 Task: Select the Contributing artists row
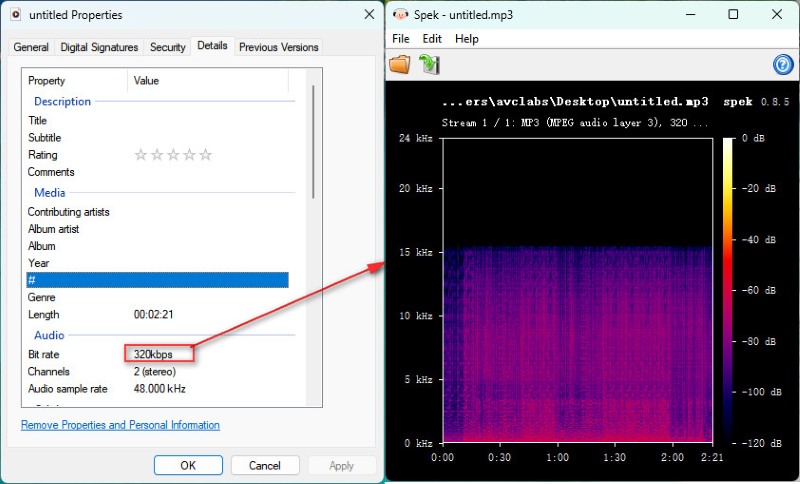(157, 212)
